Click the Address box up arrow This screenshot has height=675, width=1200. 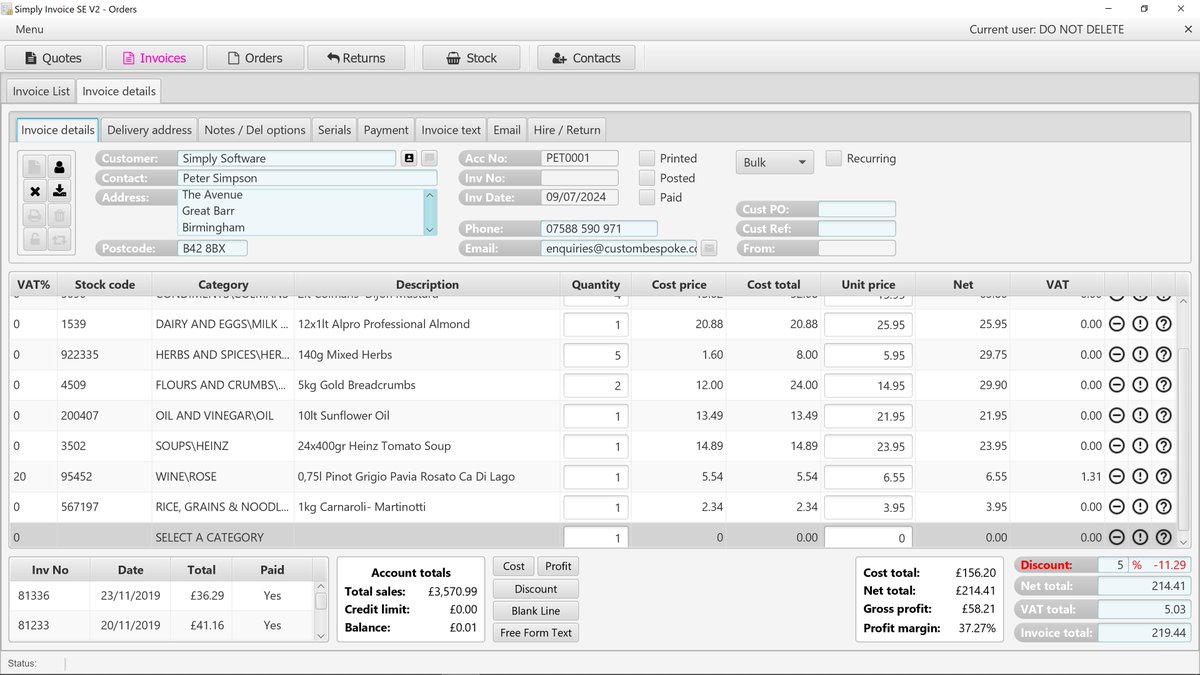pos(430,194)
